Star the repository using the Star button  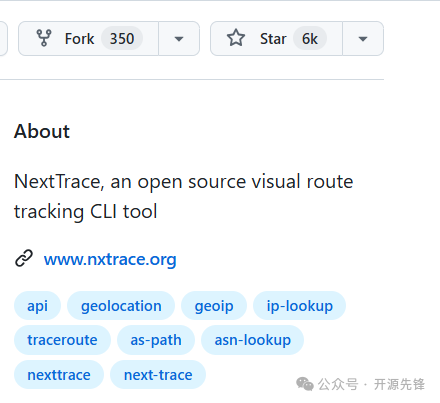click(x=276, y=39)
